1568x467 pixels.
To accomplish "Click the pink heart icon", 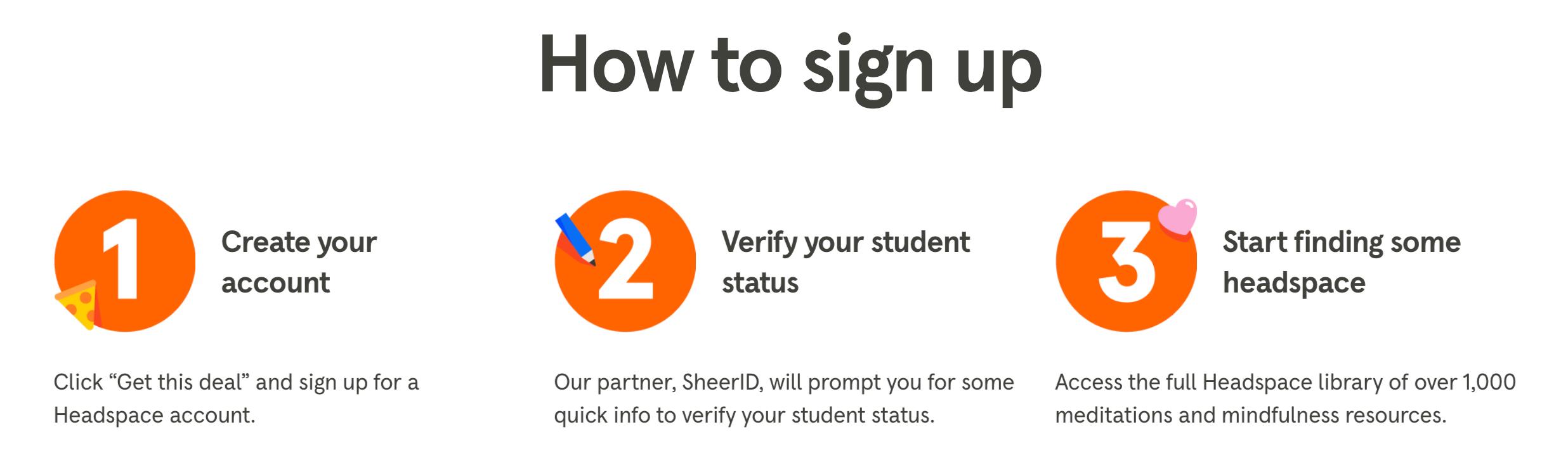I will click(1178, 220).
